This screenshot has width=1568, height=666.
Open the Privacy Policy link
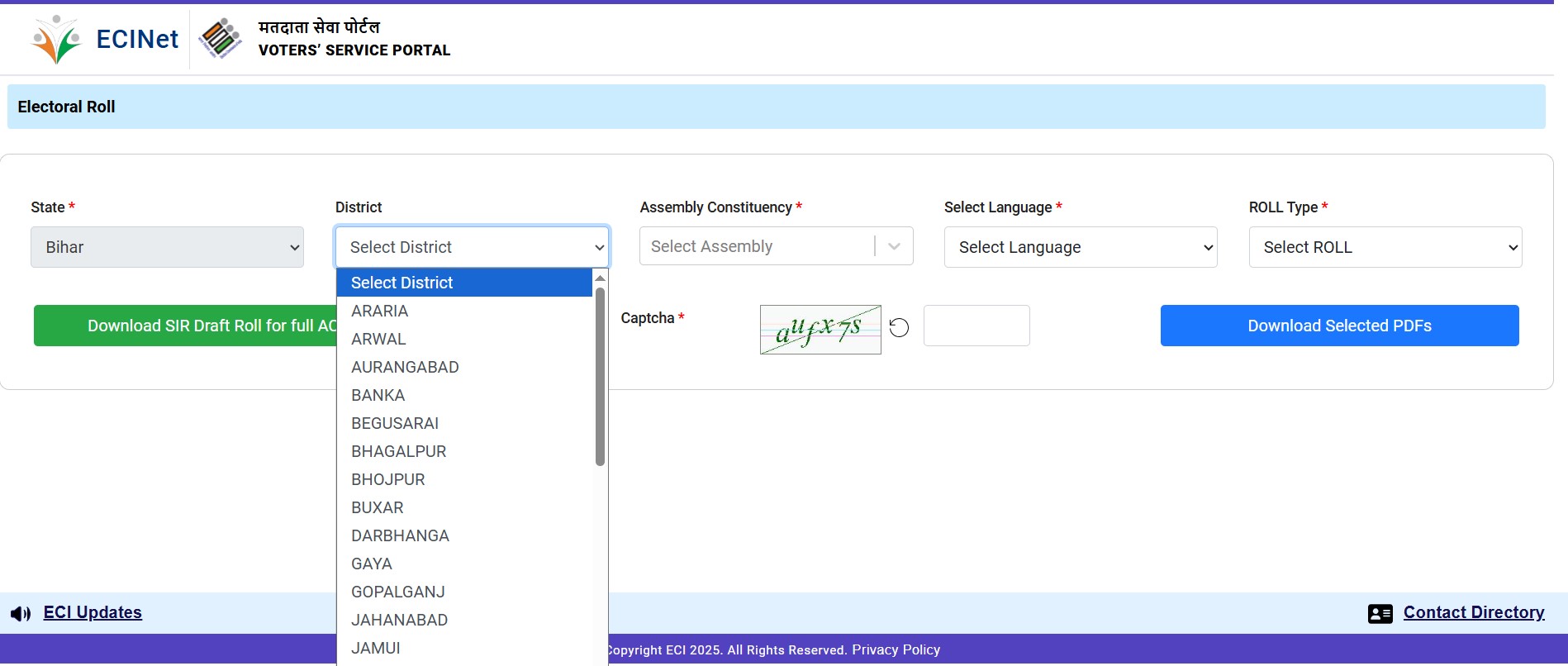click(x=896, y=649)
